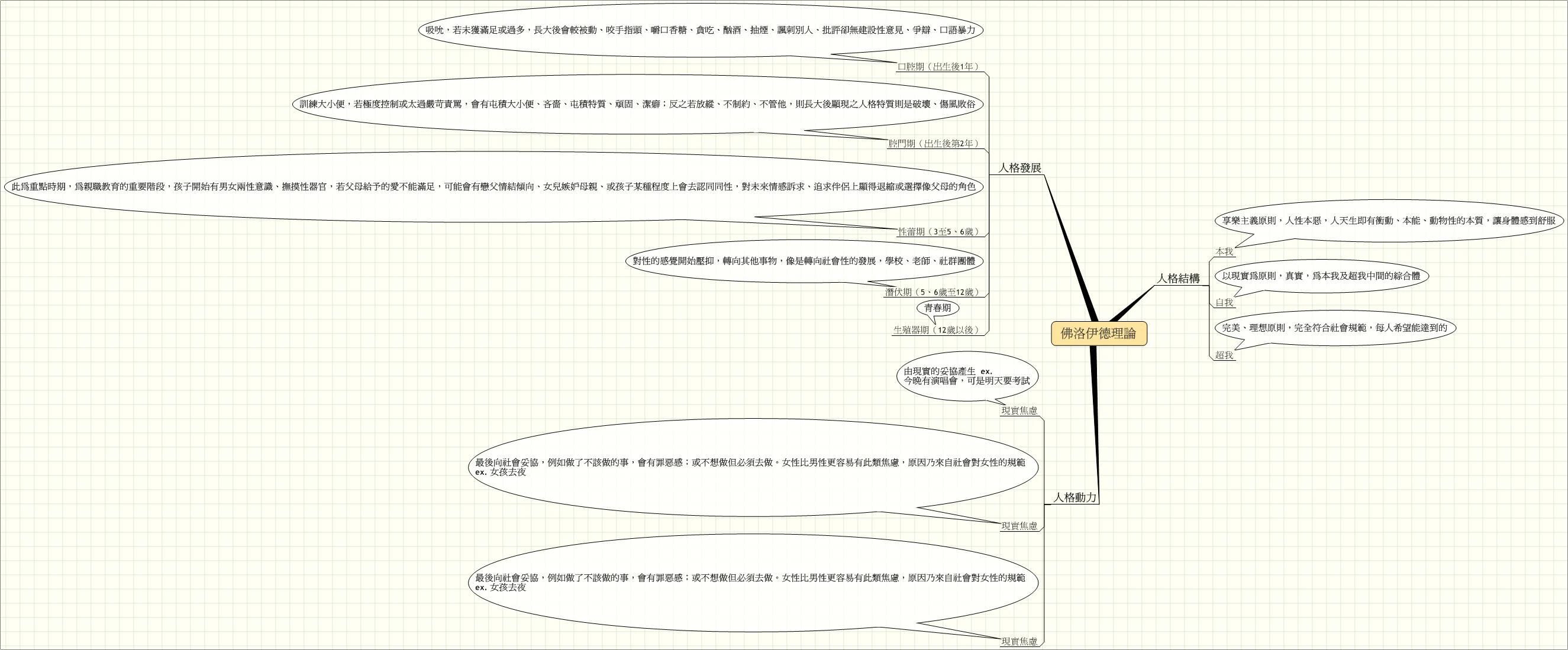This screenshot has height=650, width=1568.
Task: Click the 完美、理想原則 callout bubble
Action: (1334, 328)
